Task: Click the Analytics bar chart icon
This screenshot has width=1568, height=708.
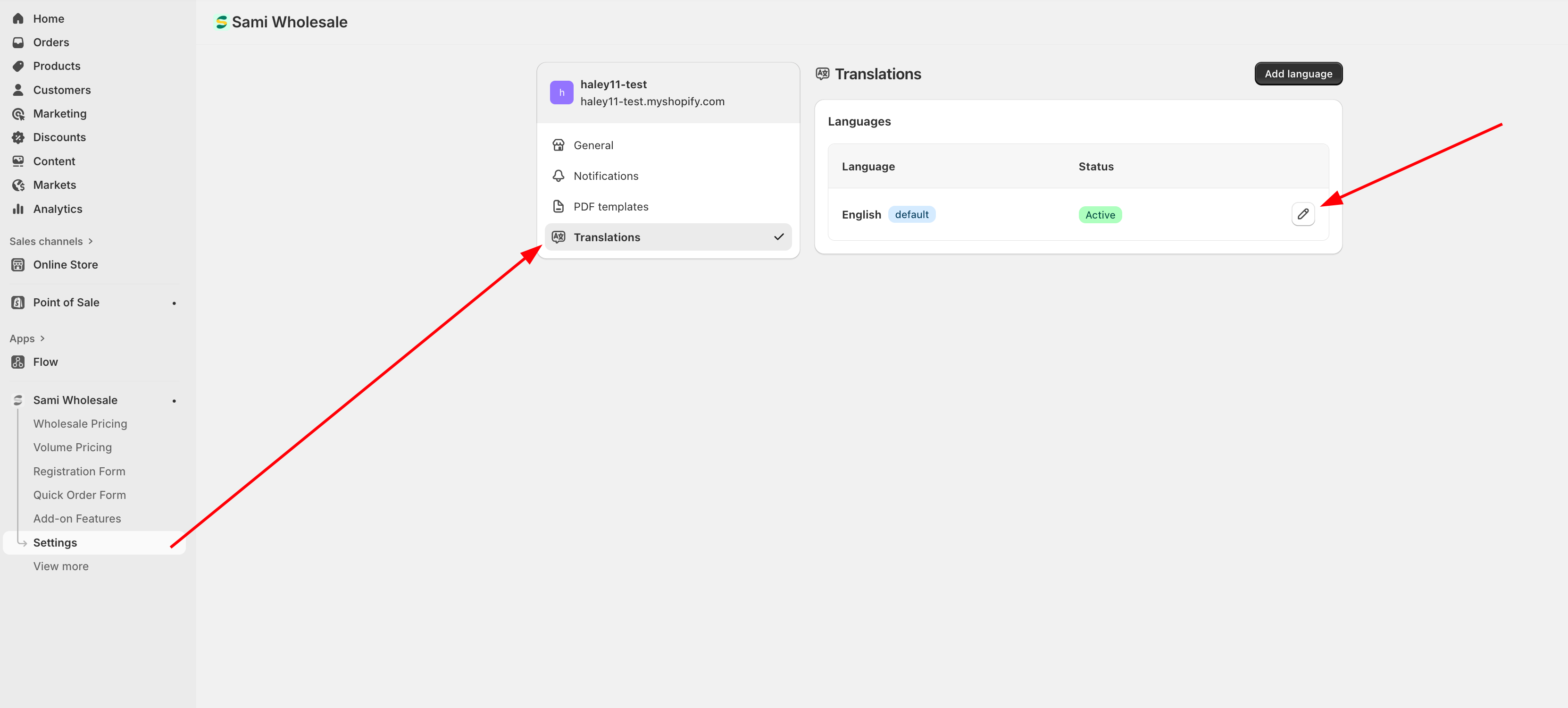Action: 18,209
